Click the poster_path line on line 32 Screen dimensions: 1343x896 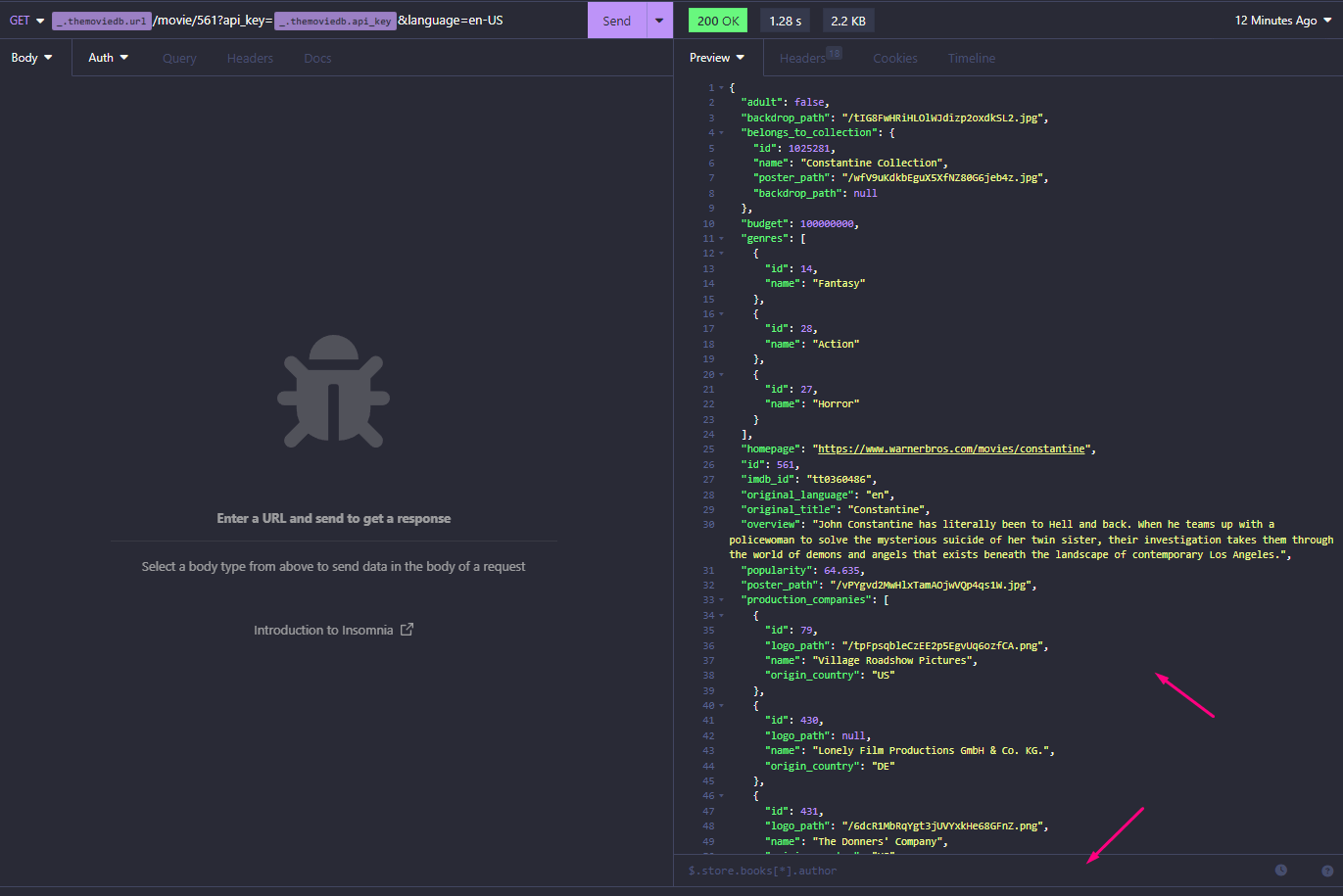tap(888, 585)
